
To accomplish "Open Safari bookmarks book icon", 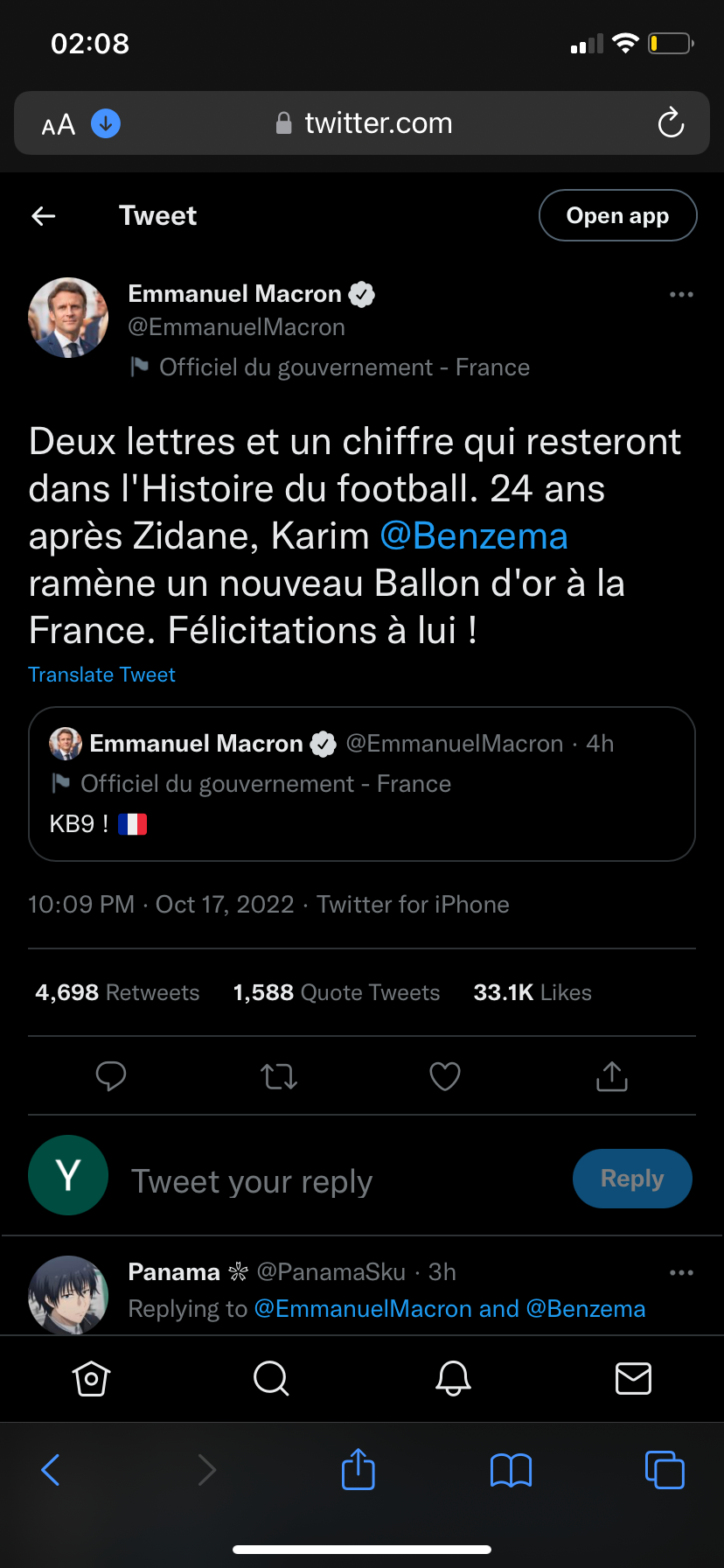I will coord(512,1470).
